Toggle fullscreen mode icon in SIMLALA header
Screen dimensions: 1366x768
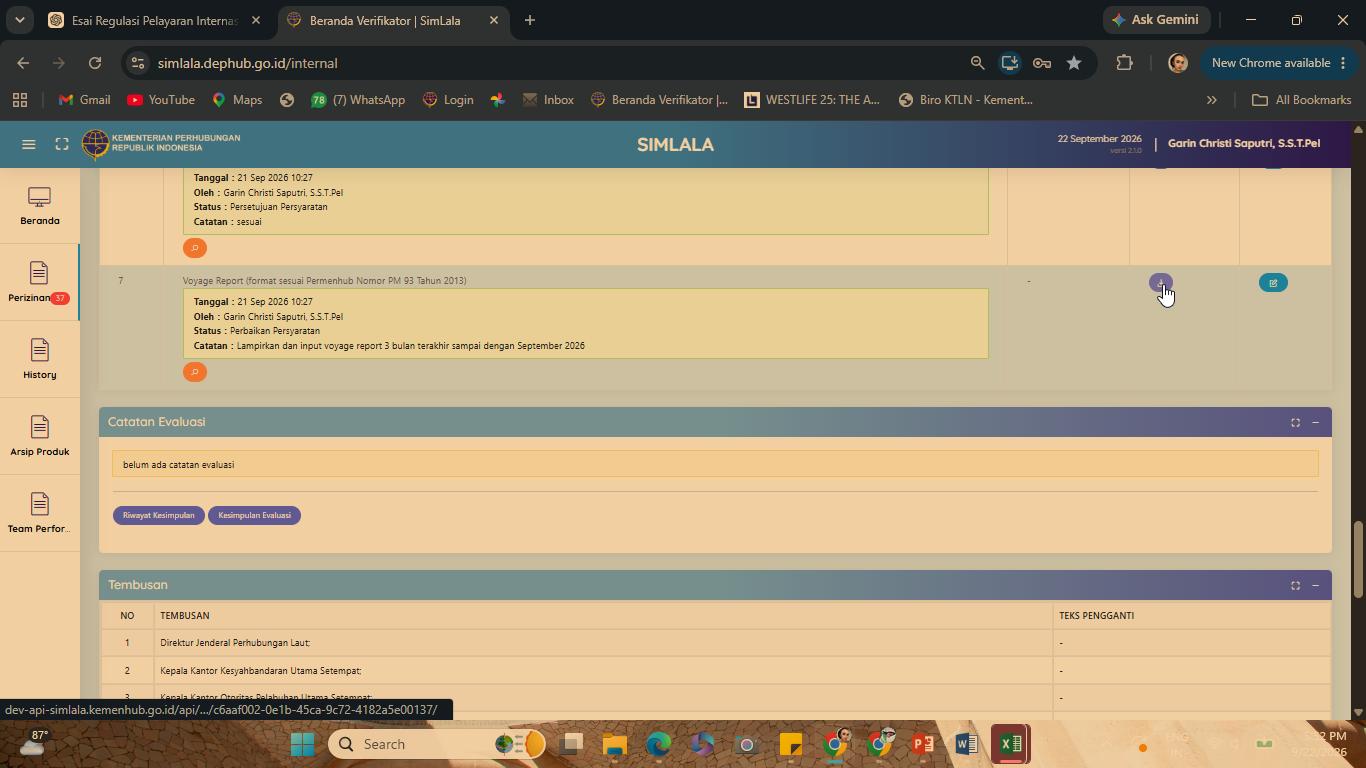pyautogui.click(x=61, y=144)
